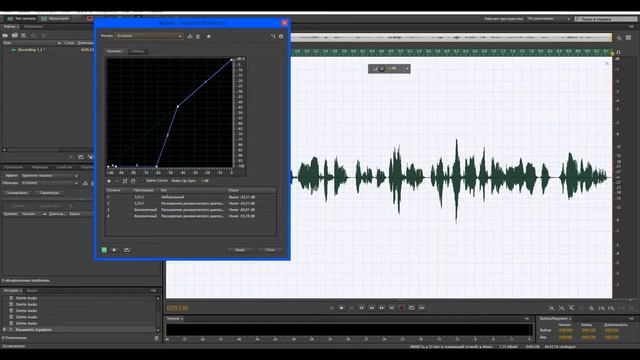Click the current time display 0:09.536
This screenshot has height=360, width=640.
point(178,308)
